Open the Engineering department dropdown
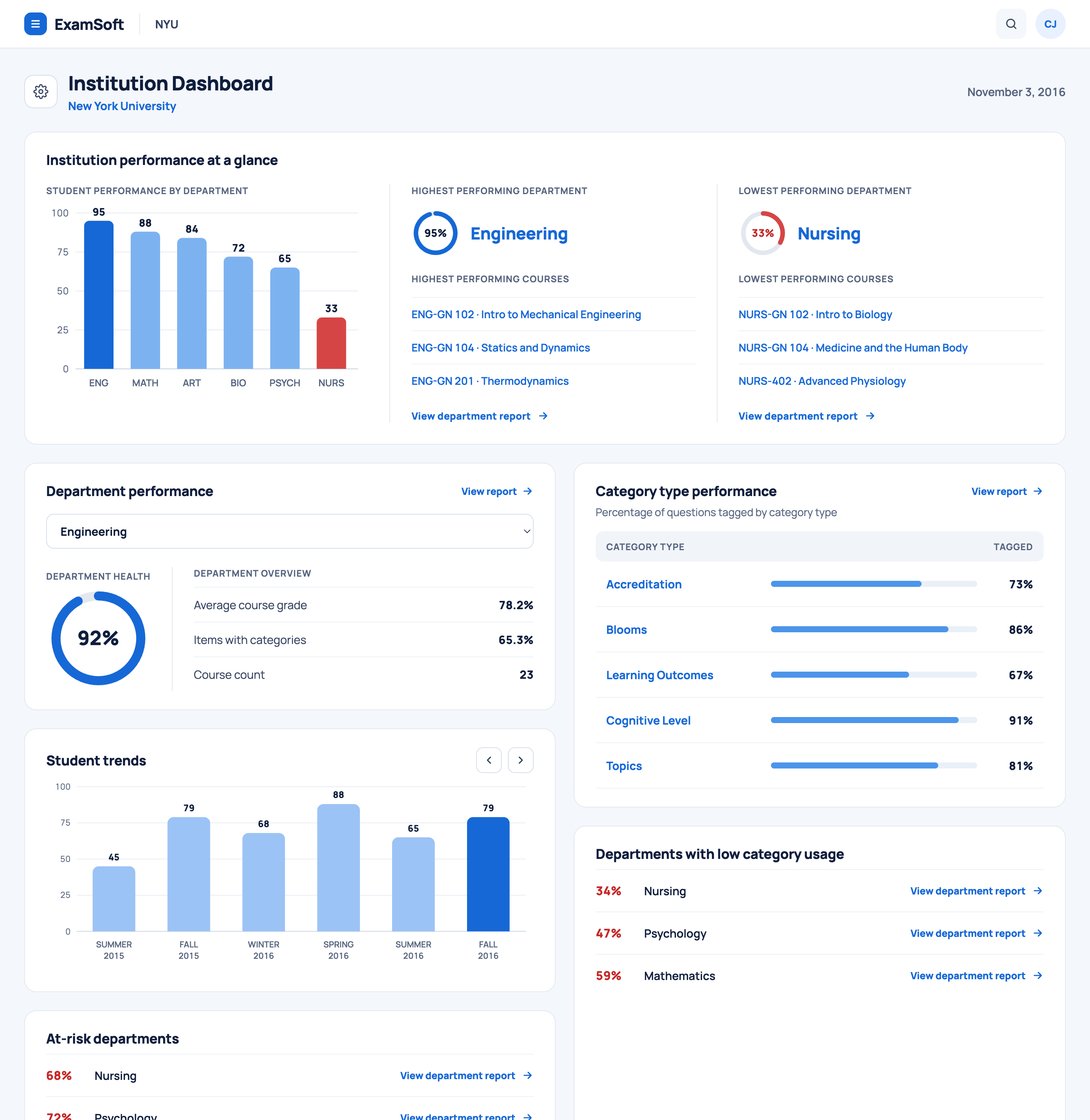1090x1120 pixels. click(x=290, y=531)
